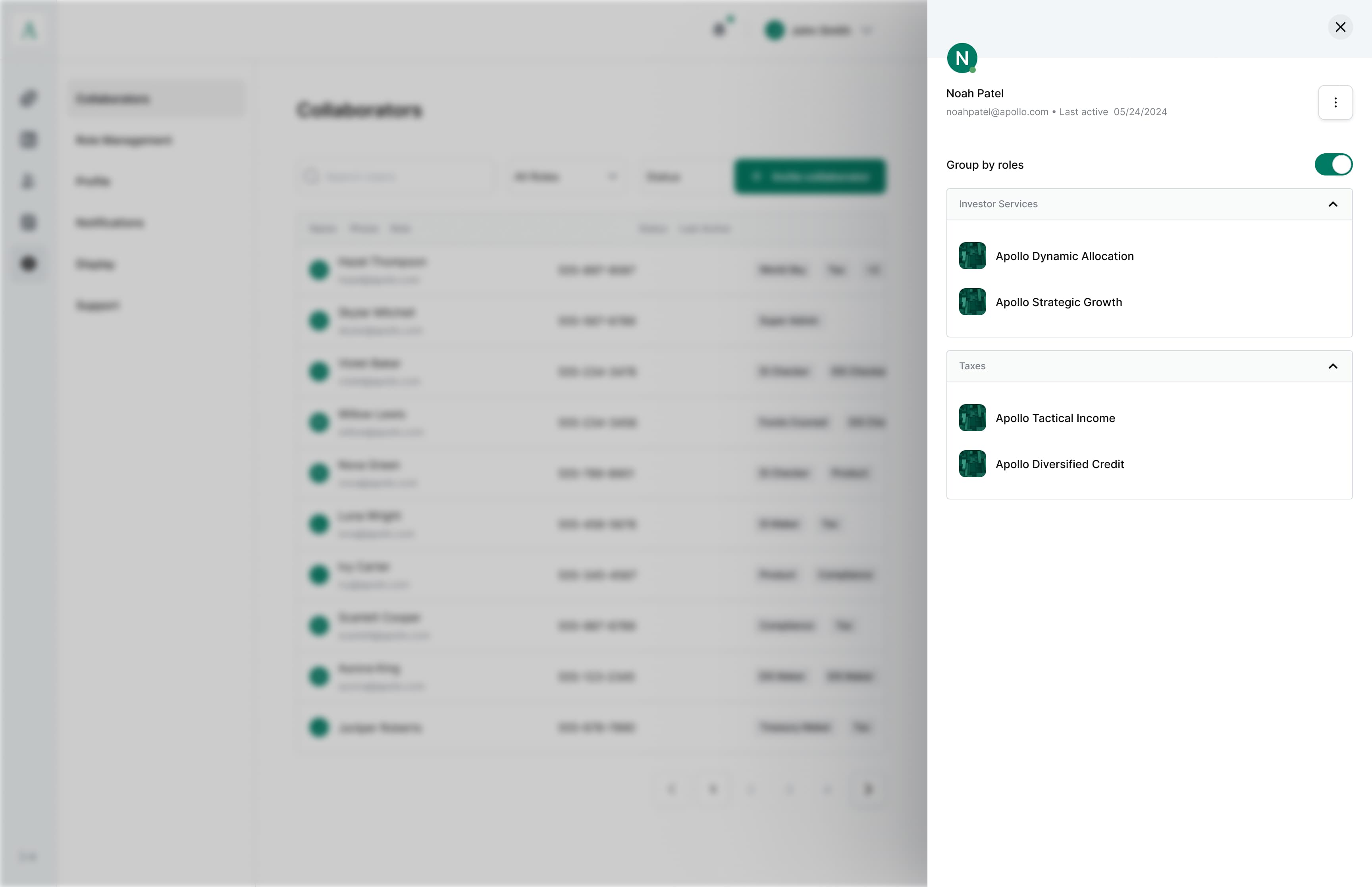
Task: Open the blurred Collaborators sidebar menu item
Action: [x=156, y=98]
